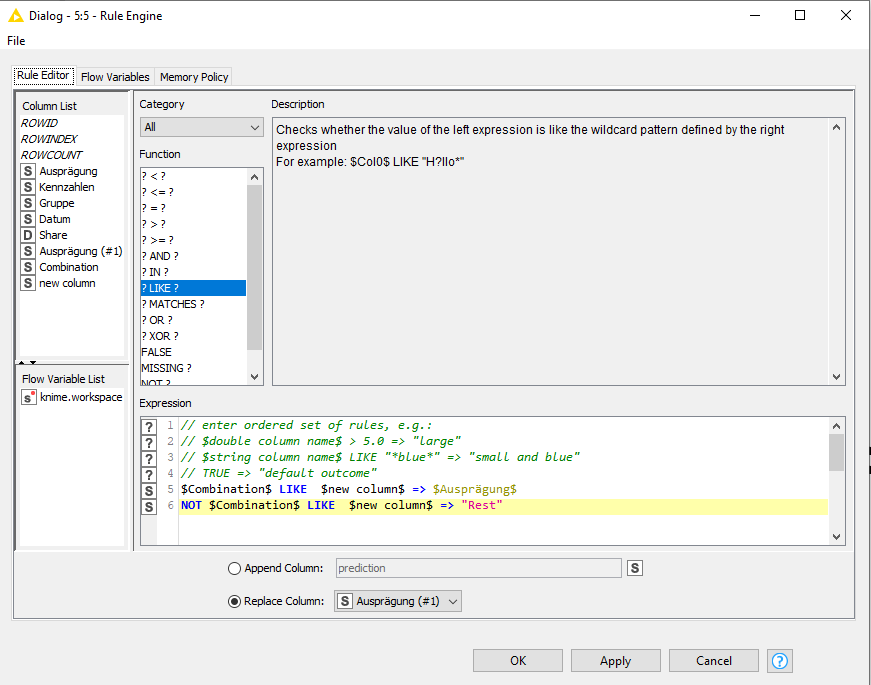Viewport: 871px width, 685px height.
Task: Click the Function list scroll up arrow
Action: (x=254, y=177)
